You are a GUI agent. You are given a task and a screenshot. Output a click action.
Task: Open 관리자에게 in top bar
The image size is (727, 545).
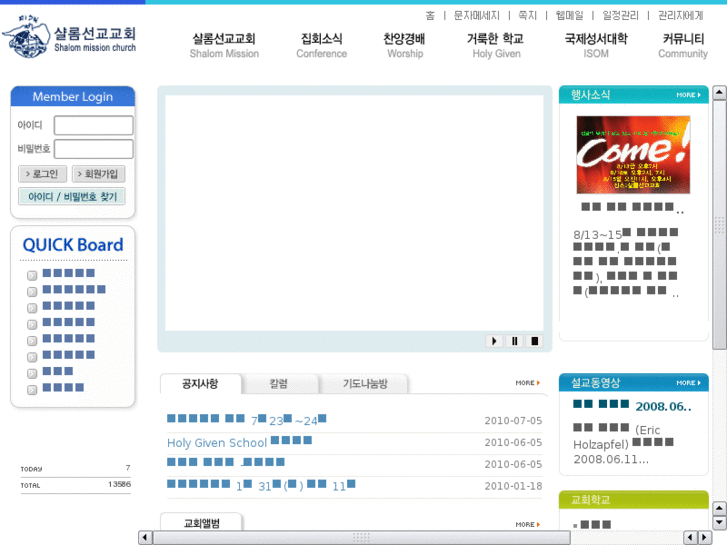point(681,16)
